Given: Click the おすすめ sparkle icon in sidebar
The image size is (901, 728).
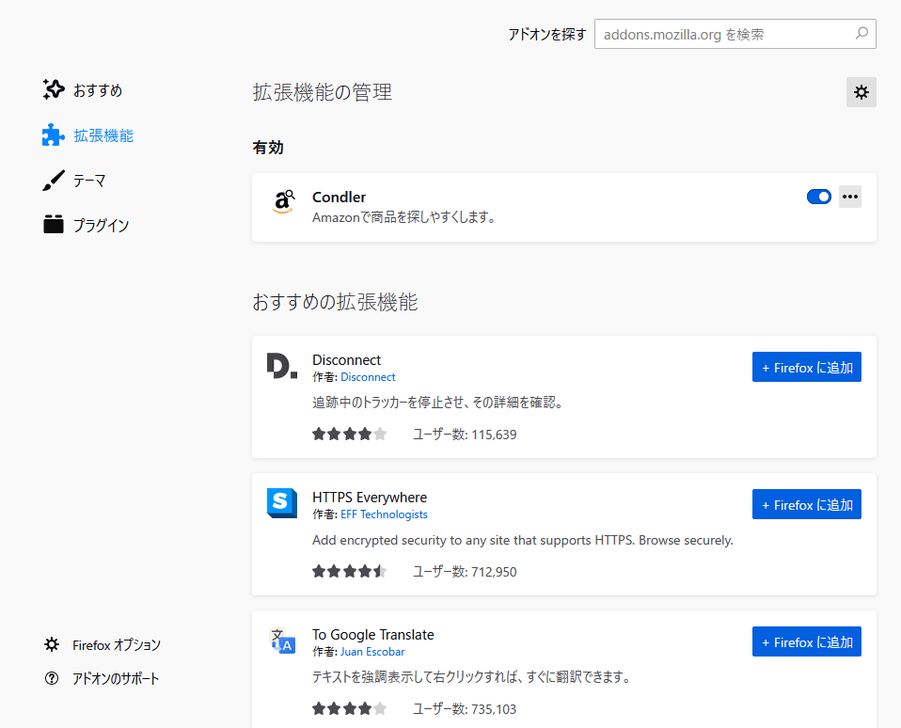Looking at the screenshot, I should [53, 90].
